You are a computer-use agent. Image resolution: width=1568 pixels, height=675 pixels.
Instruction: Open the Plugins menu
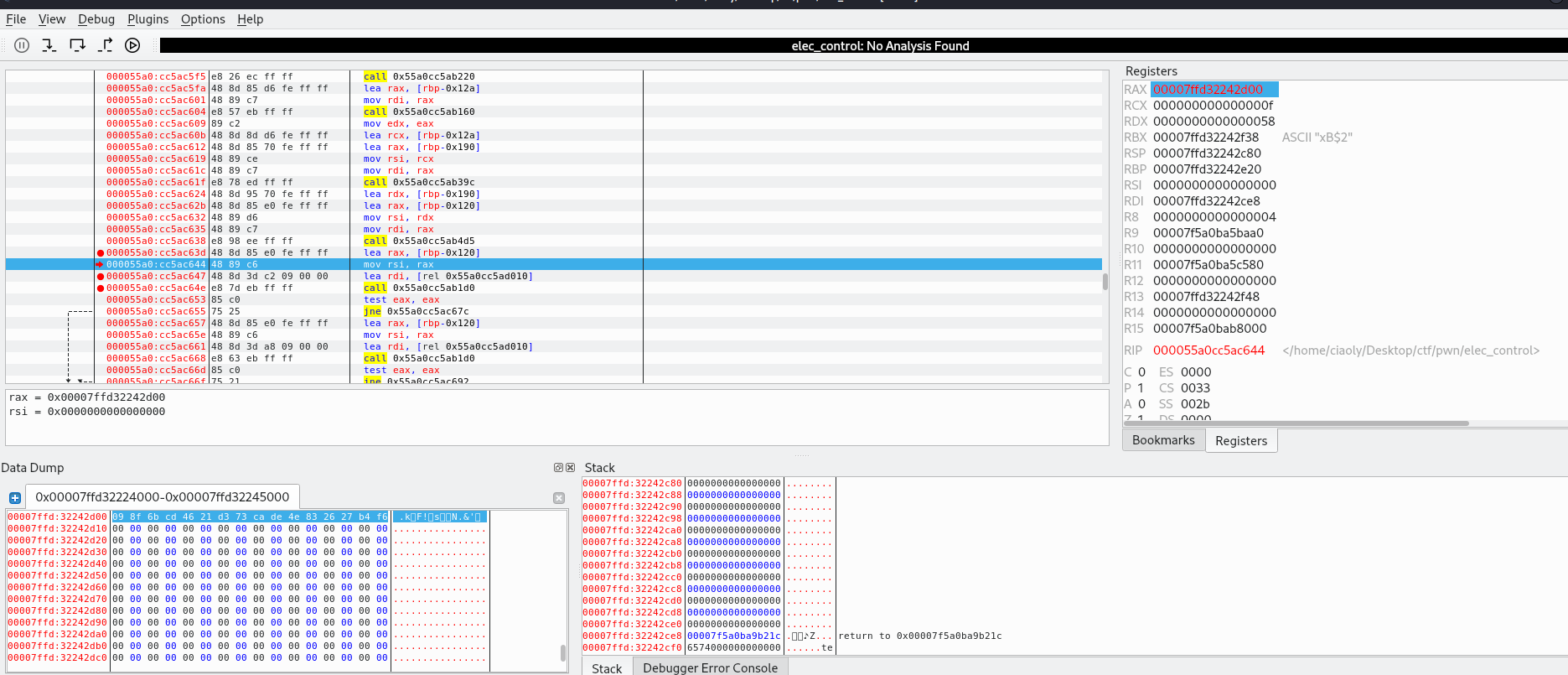coord(147,18)
